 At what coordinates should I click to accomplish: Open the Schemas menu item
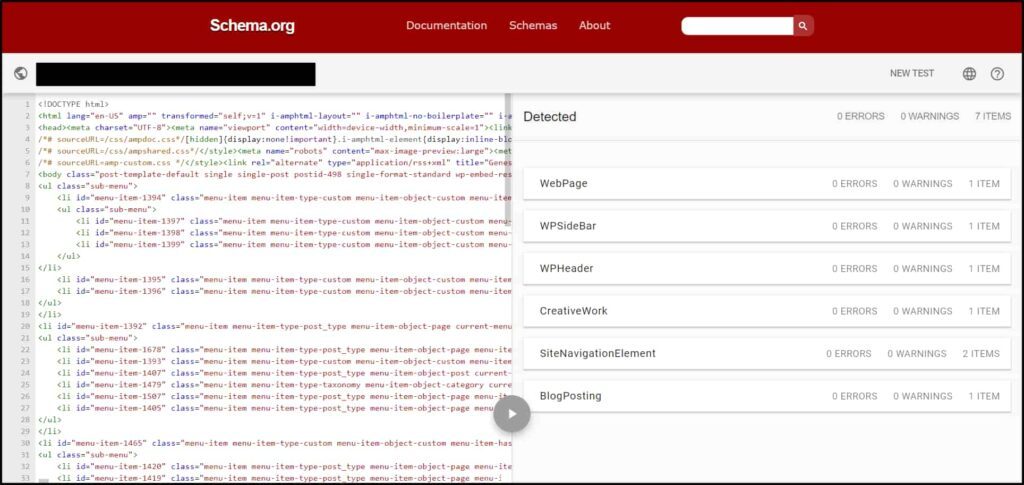tap(533, 25)
